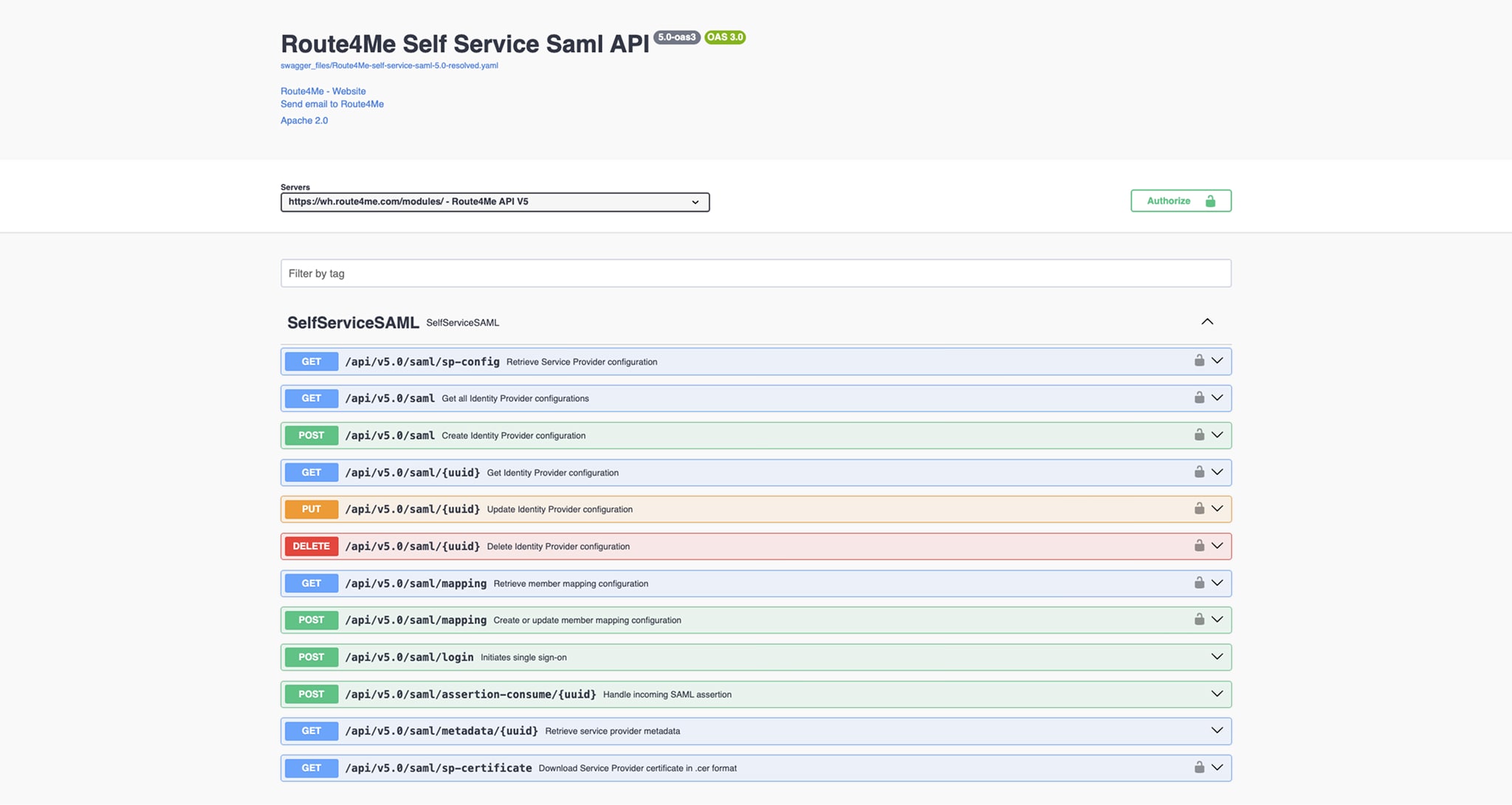The width and height of the screenshot is (1512, 805).
Task: Click 'Initiates single sign-on' description
Action: 523,657
